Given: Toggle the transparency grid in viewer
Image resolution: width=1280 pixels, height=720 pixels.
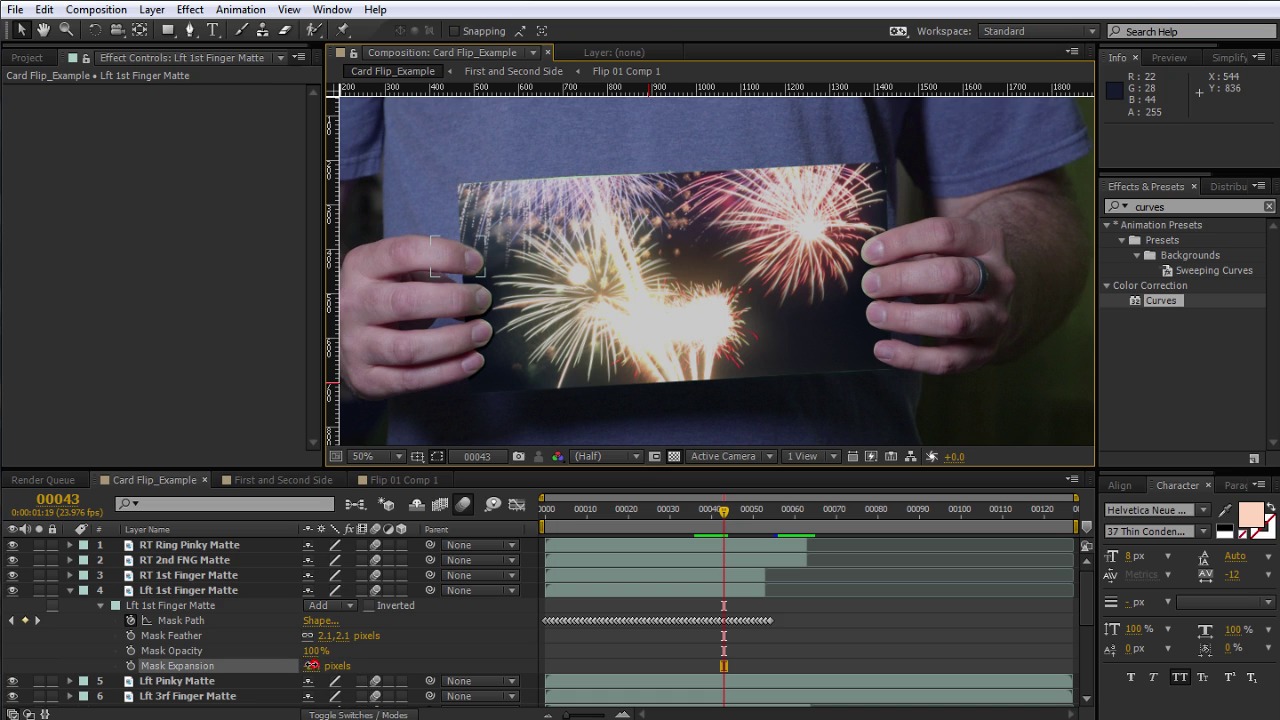Looking at the screenshot, I should coord(674,457).
